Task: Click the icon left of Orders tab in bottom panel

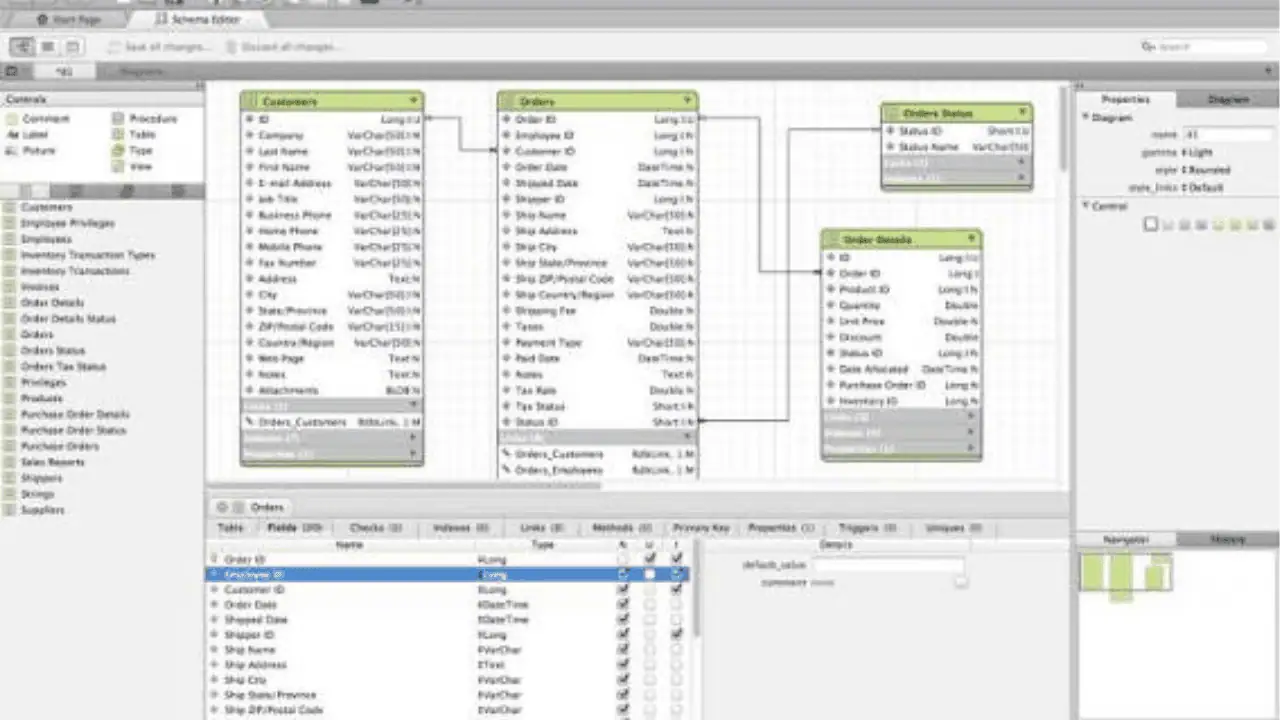Action: 238,507
